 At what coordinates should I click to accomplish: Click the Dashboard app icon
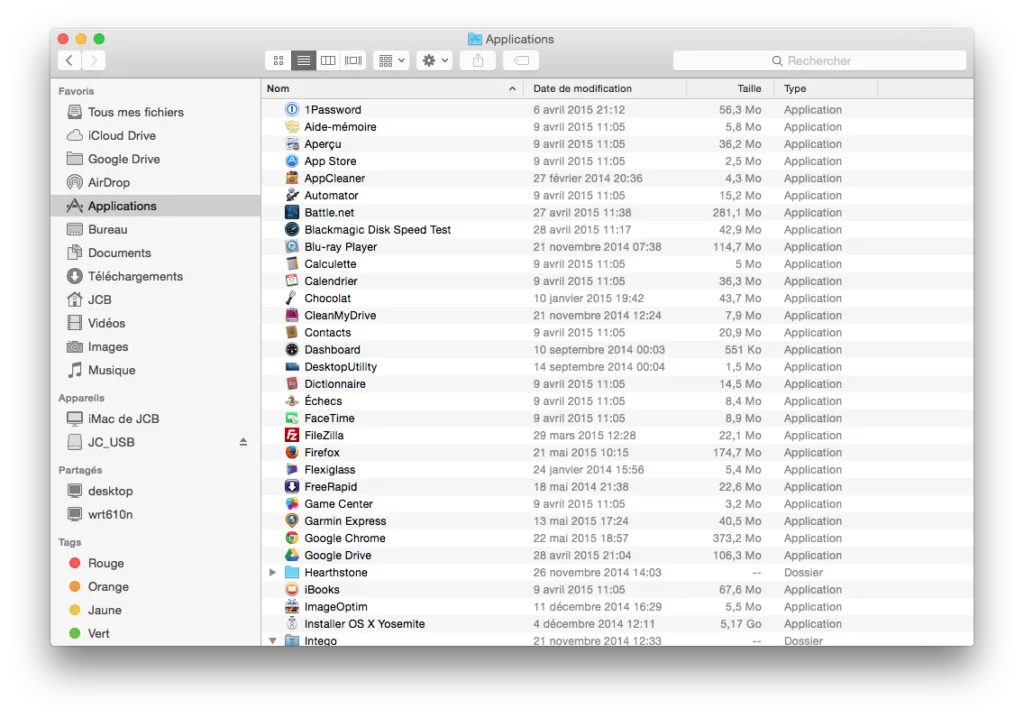(292, 350)
